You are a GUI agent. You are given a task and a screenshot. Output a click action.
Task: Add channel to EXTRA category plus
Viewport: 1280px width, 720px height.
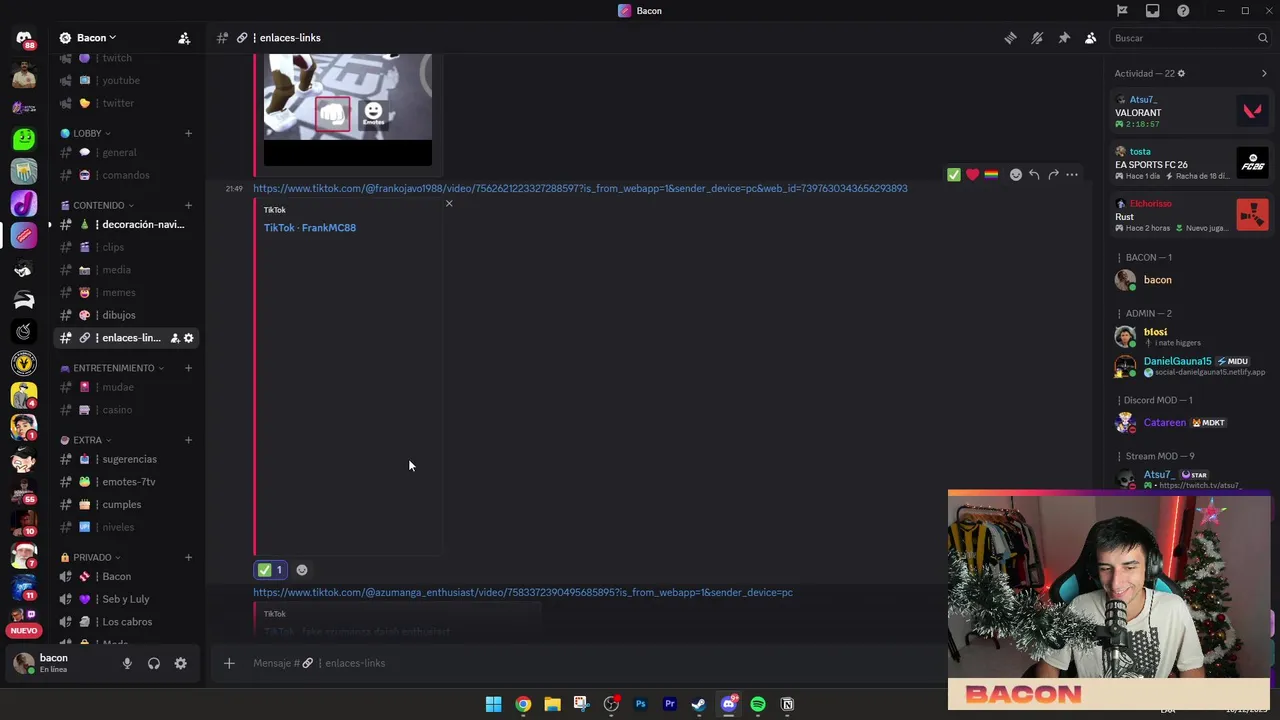click(x=188, y=440)
